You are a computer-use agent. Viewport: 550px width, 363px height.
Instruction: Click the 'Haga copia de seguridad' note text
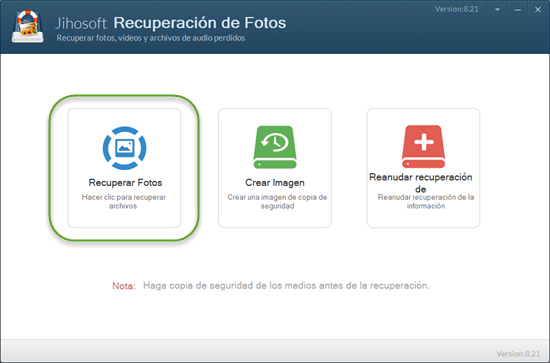click(286, 285)
